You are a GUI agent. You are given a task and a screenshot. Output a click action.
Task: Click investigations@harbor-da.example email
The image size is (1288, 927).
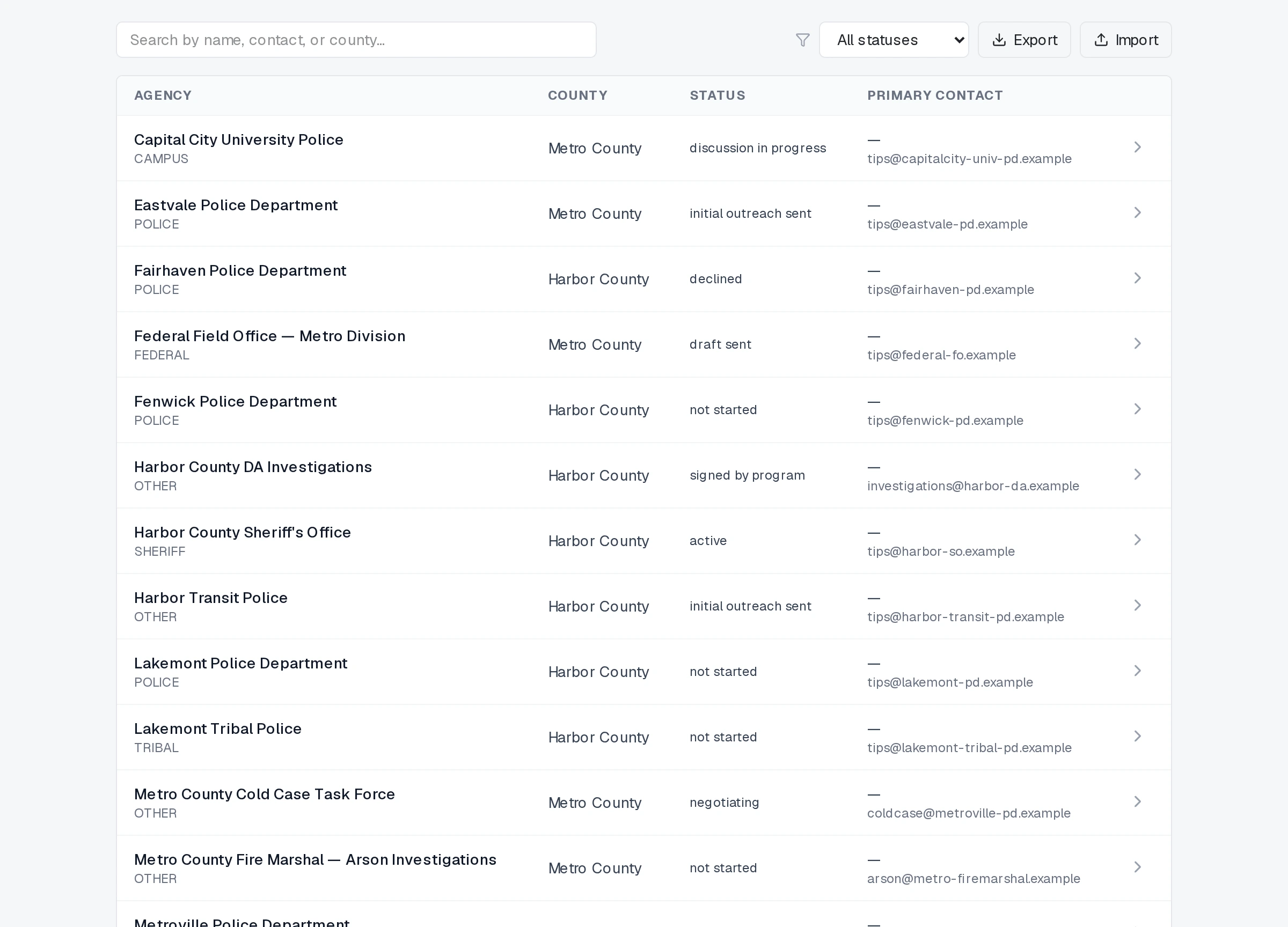tap(973, 486)
